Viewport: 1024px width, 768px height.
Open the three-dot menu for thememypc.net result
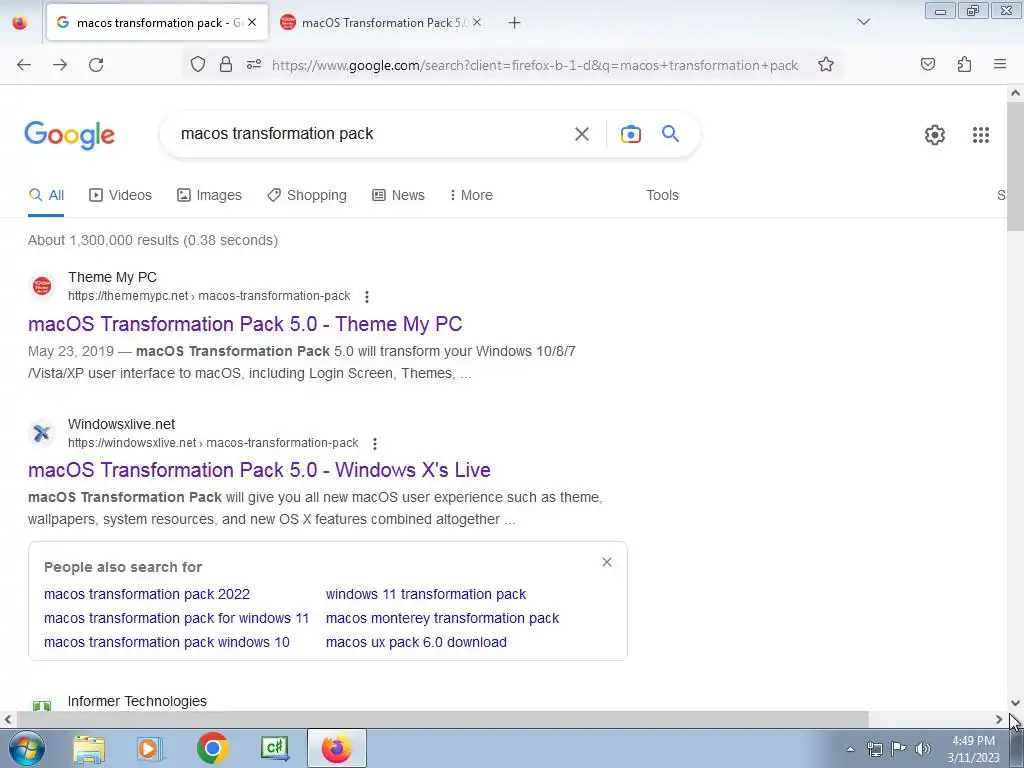coord(367,296)
